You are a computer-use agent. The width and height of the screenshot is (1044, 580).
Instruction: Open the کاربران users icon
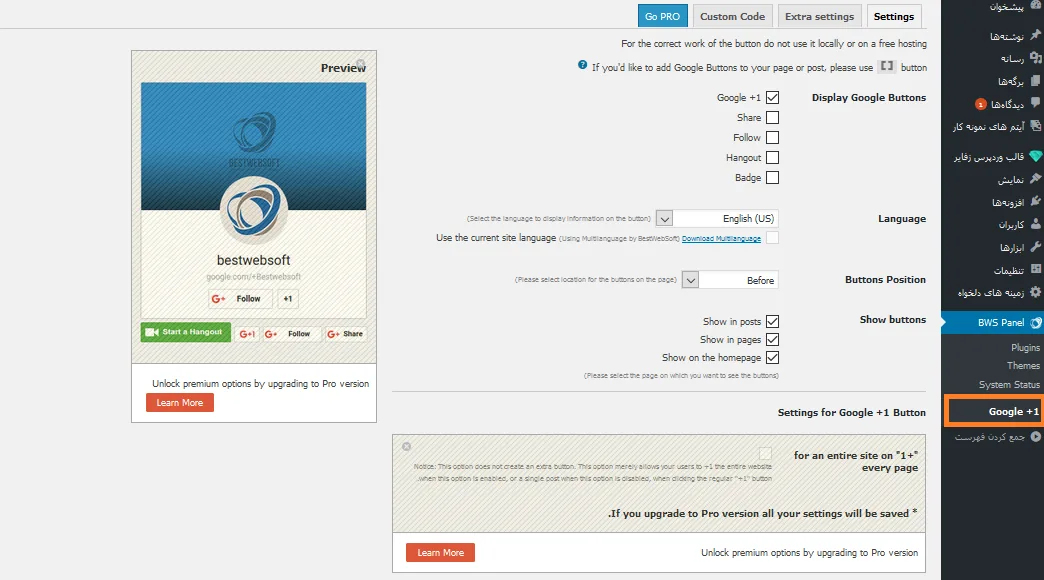point(1036,224)
